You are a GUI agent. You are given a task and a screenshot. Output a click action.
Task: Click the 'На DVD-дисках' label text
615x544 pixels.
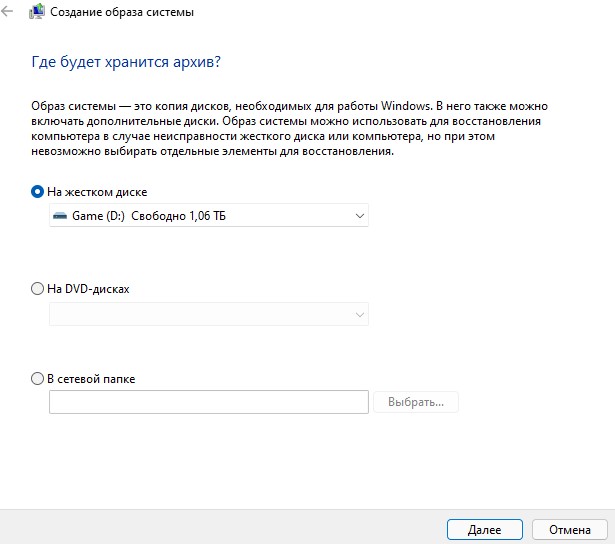coord(88,289)
